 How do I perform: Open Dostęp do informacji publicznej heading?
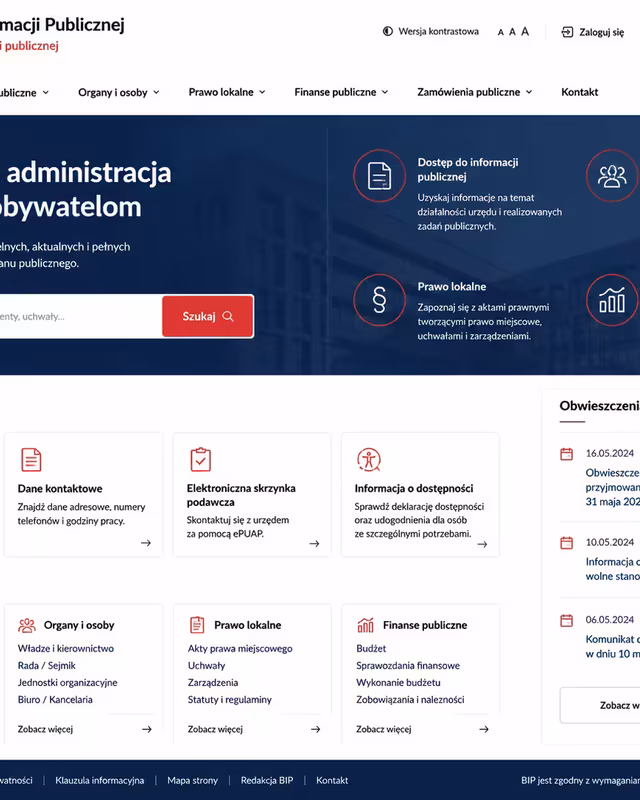[x=468, y=169]
